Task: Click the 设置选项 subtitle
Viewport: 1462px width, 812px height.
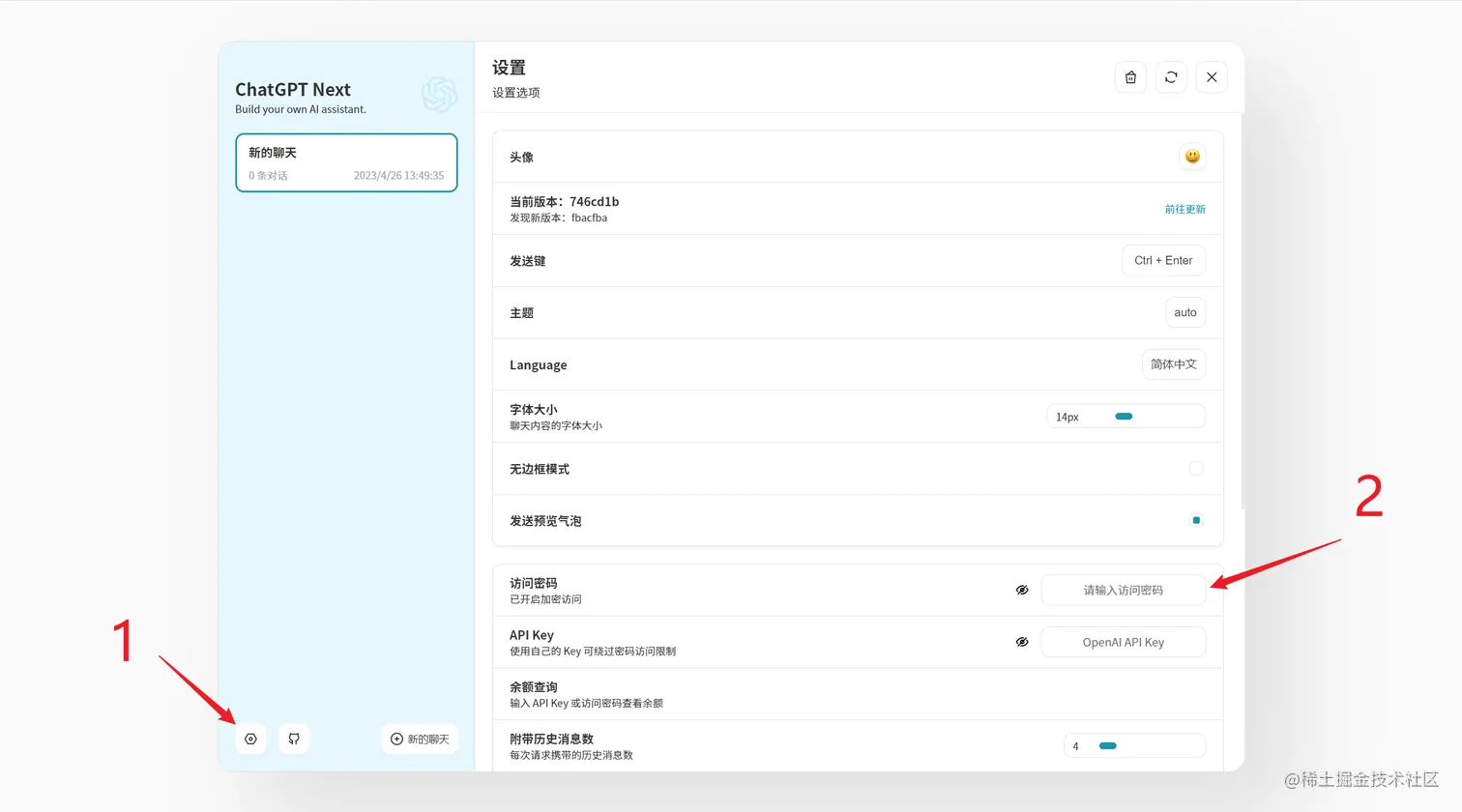Action: pyautogui.click(x=516, y=93)
